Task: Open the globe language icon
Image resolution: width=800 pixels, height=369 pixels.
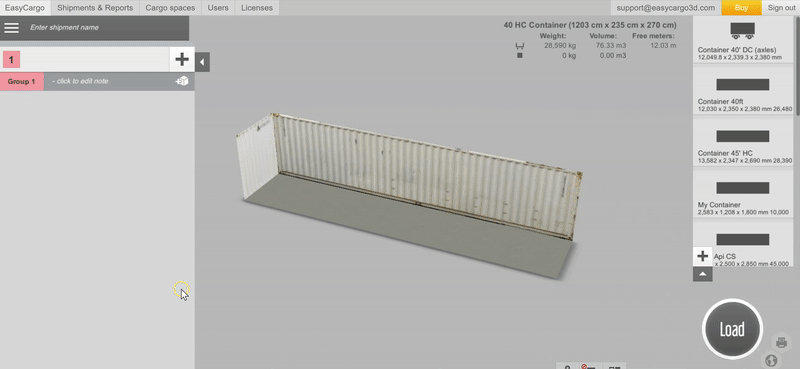Action: pos(771,360)
